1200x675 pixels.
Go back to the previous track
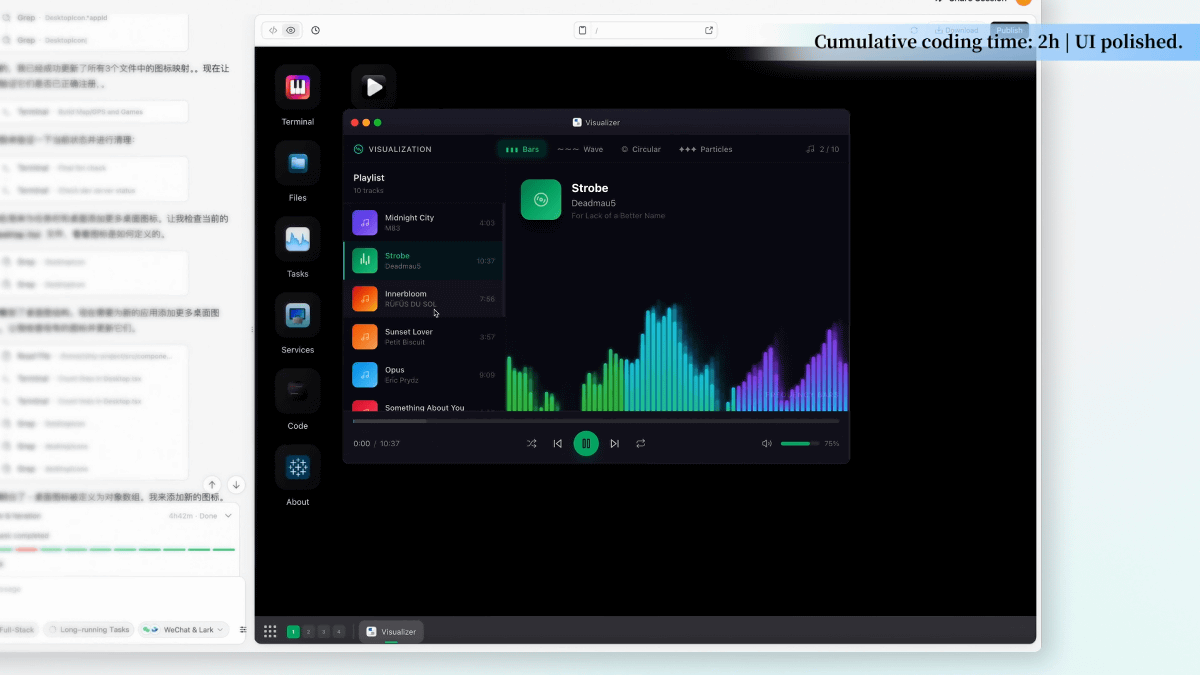pyautogui.click(x=558, y=443)
